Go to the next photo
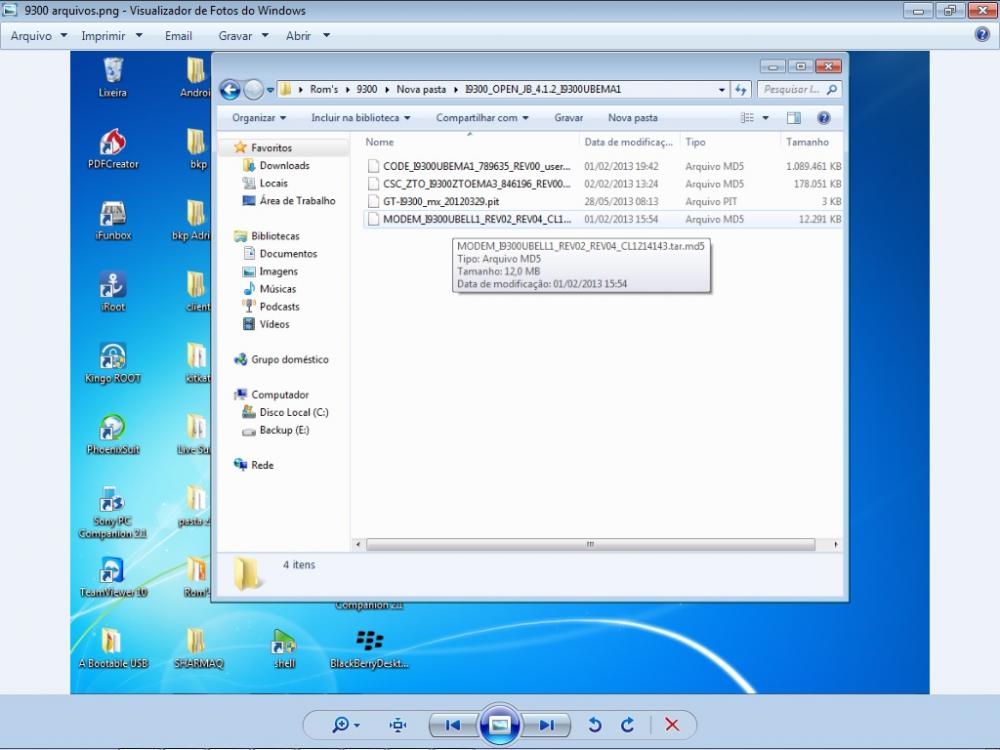Image resolution: width=1000 pixels, height=750 pixels. pos(546,725)
